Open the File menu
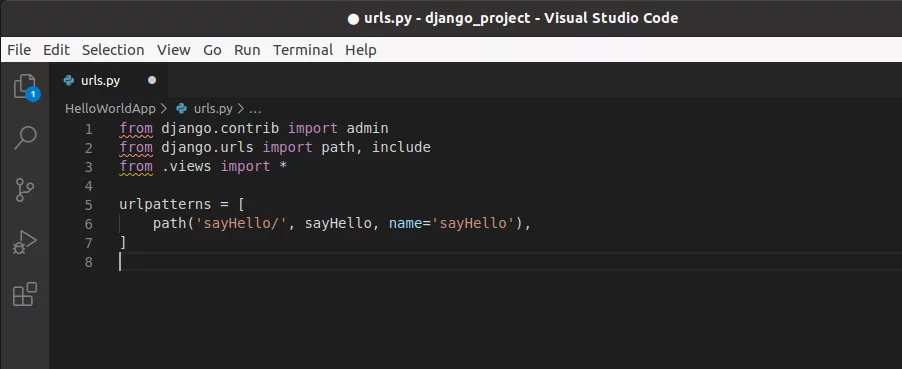The height and width of the screenshot is (369, 902). (19, 50)
